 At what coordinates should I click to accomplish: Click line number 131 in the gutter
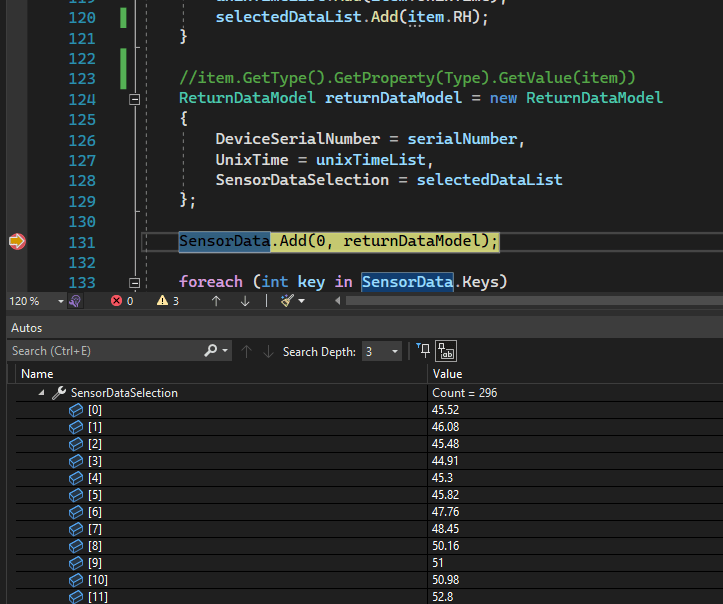point(82,243)
